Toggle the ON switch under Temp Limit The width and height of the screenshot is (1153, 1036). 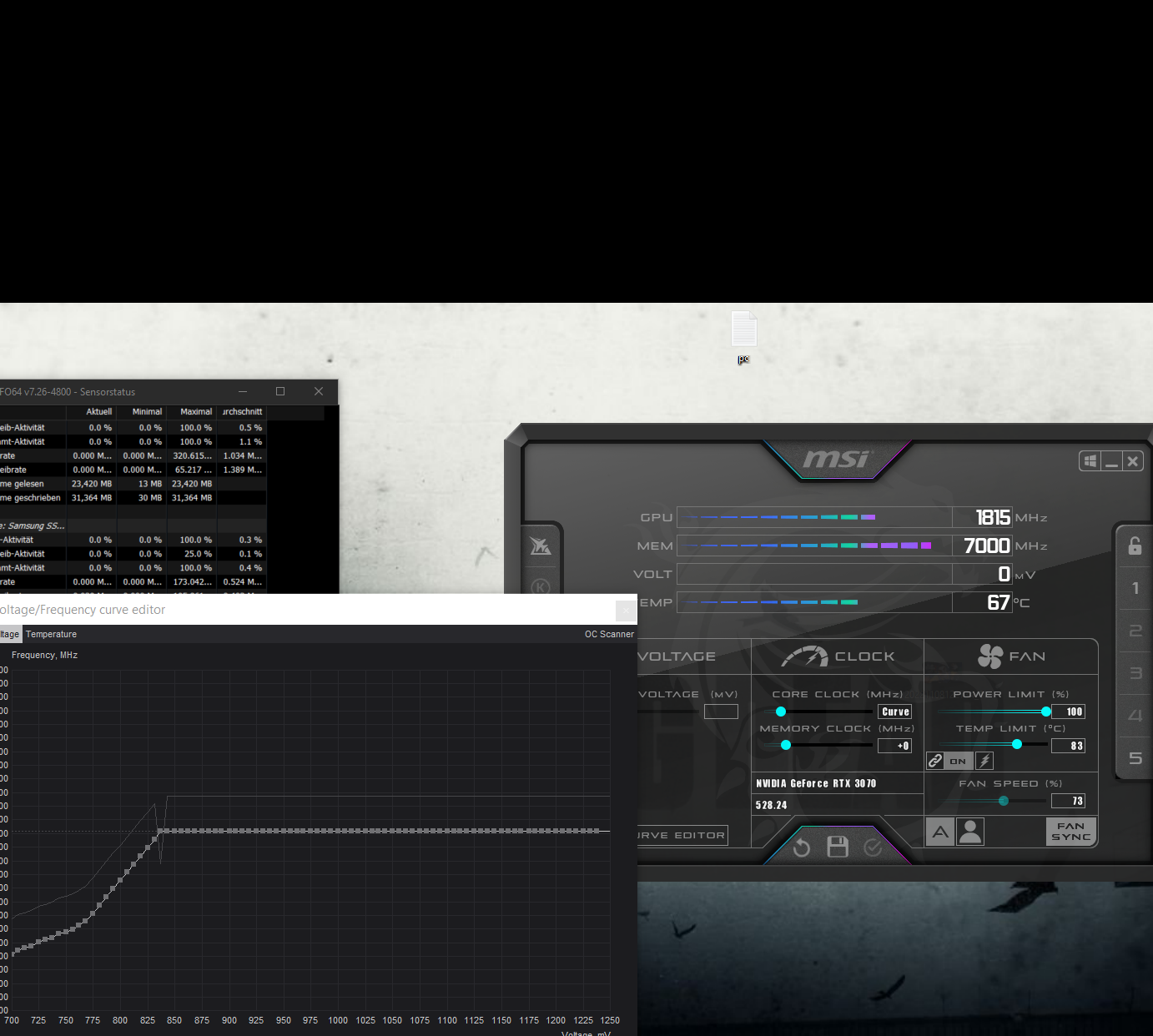tap(958, 761)
